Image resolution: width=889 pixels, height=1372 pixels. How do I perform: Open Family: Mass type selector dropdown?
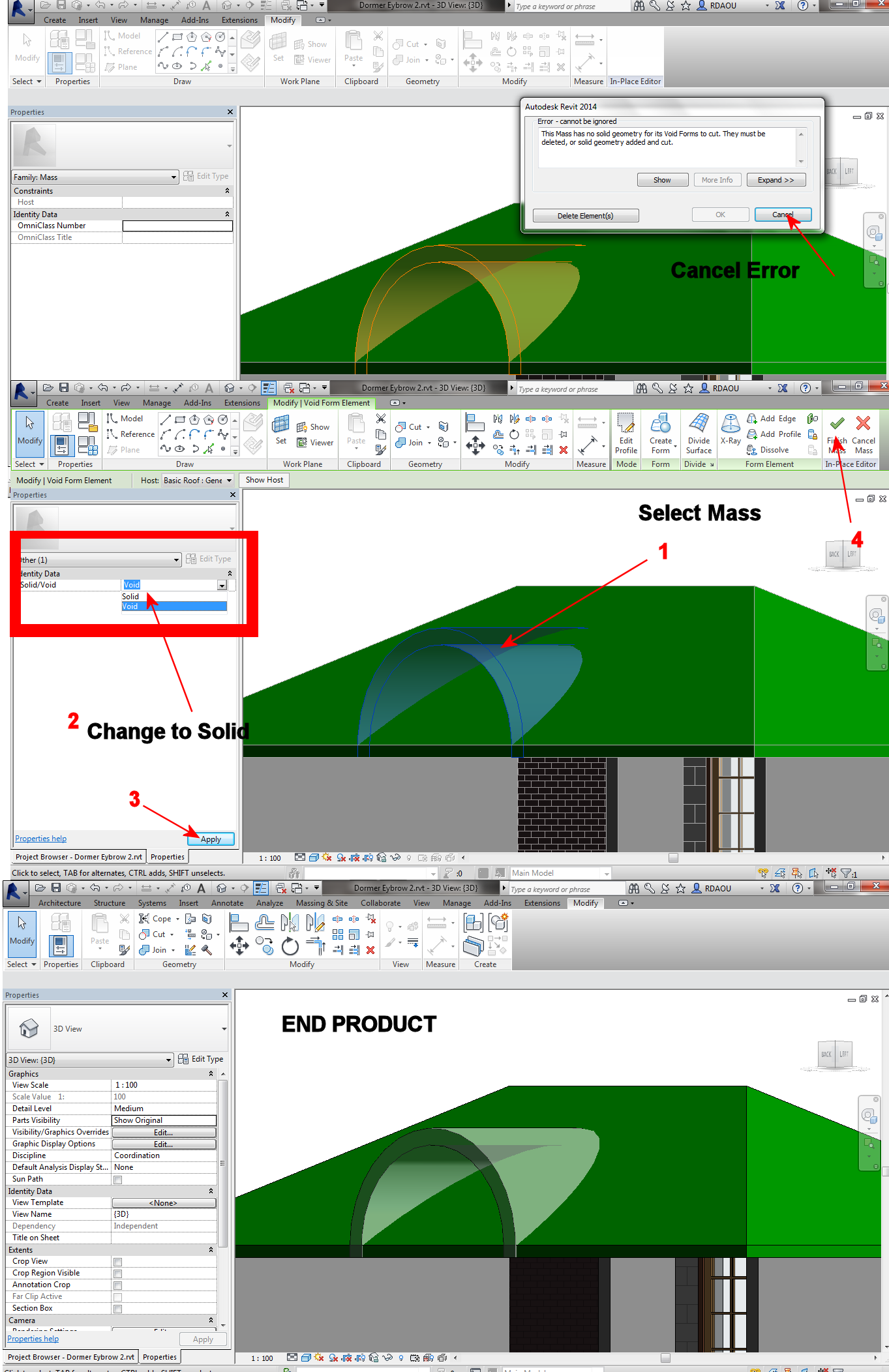point(95,177)
